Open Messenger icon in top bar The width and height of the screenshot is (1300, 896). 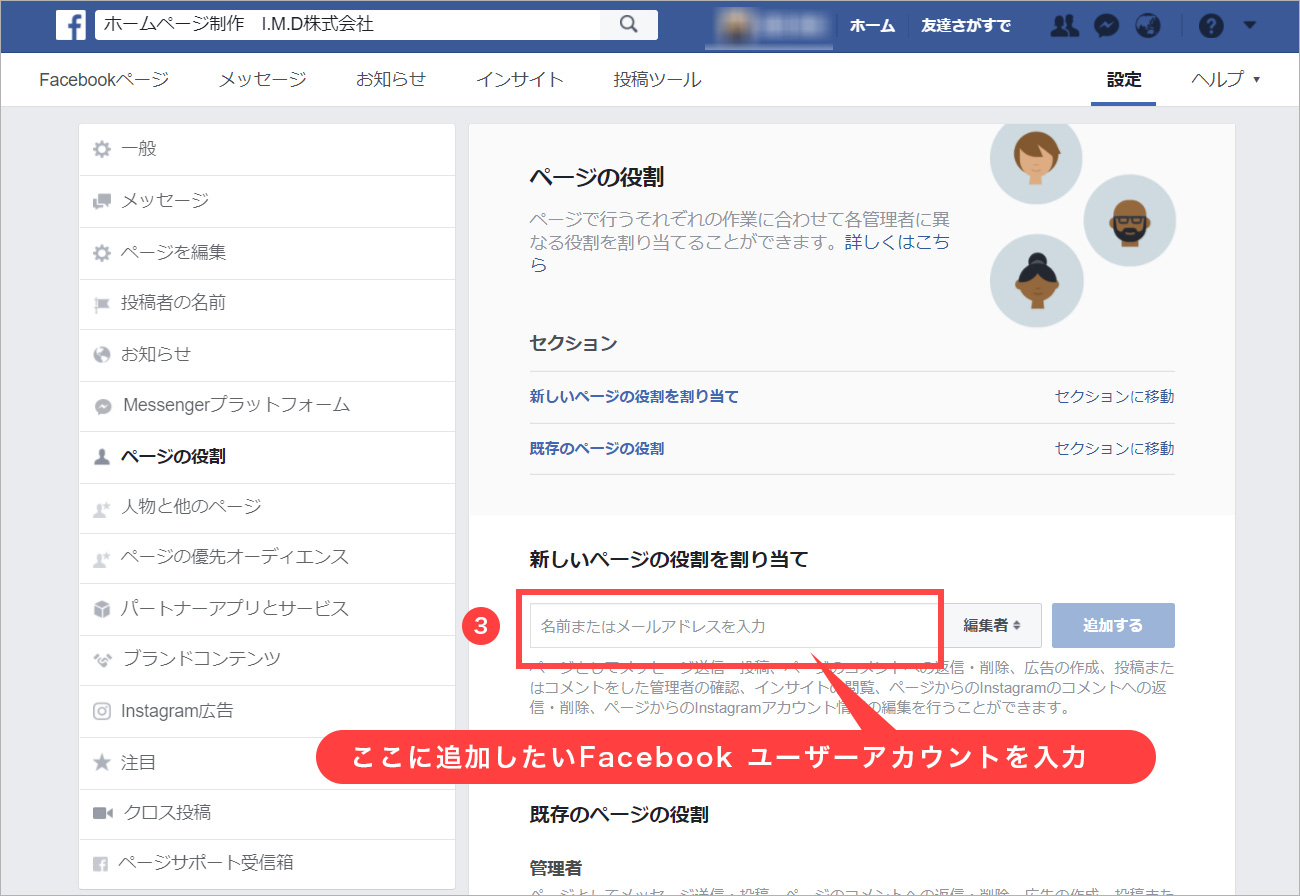[x=1106, y=26]
